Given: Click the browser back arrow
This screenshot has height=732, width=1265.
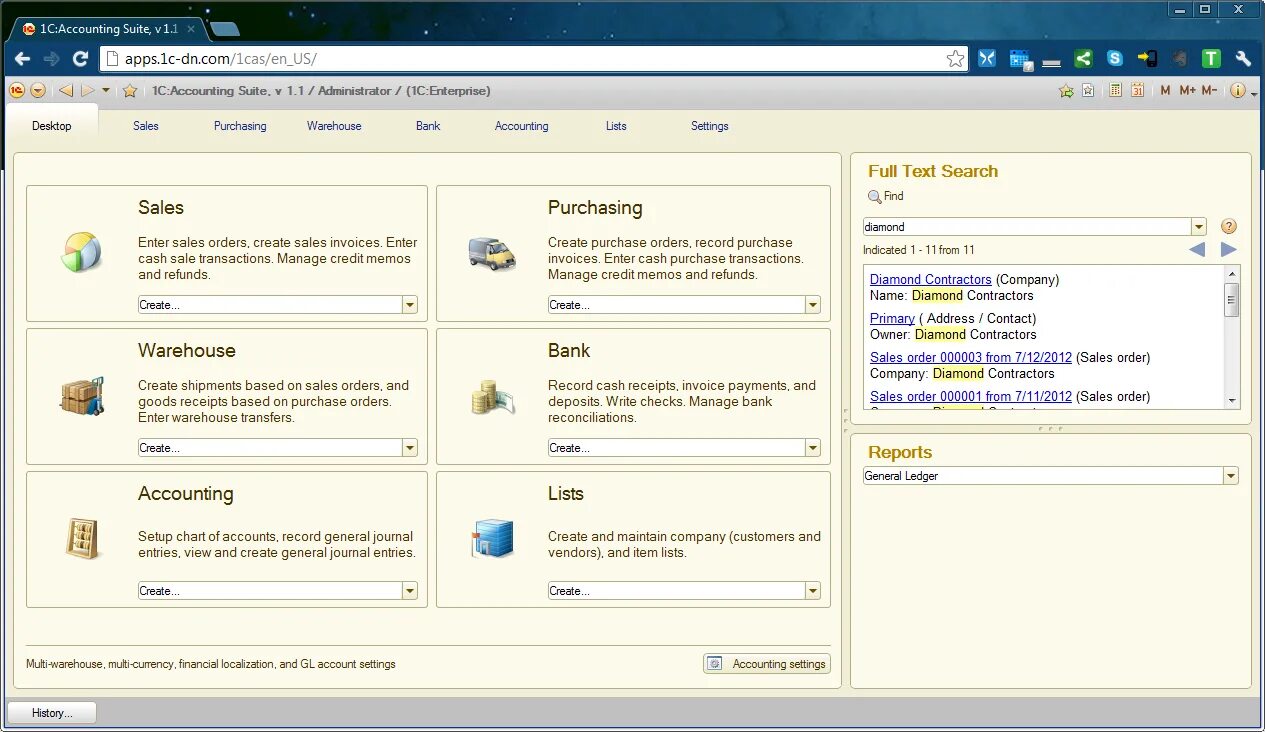Looking at the screenshot, I should pyautogui.click(x=22, y=59).
